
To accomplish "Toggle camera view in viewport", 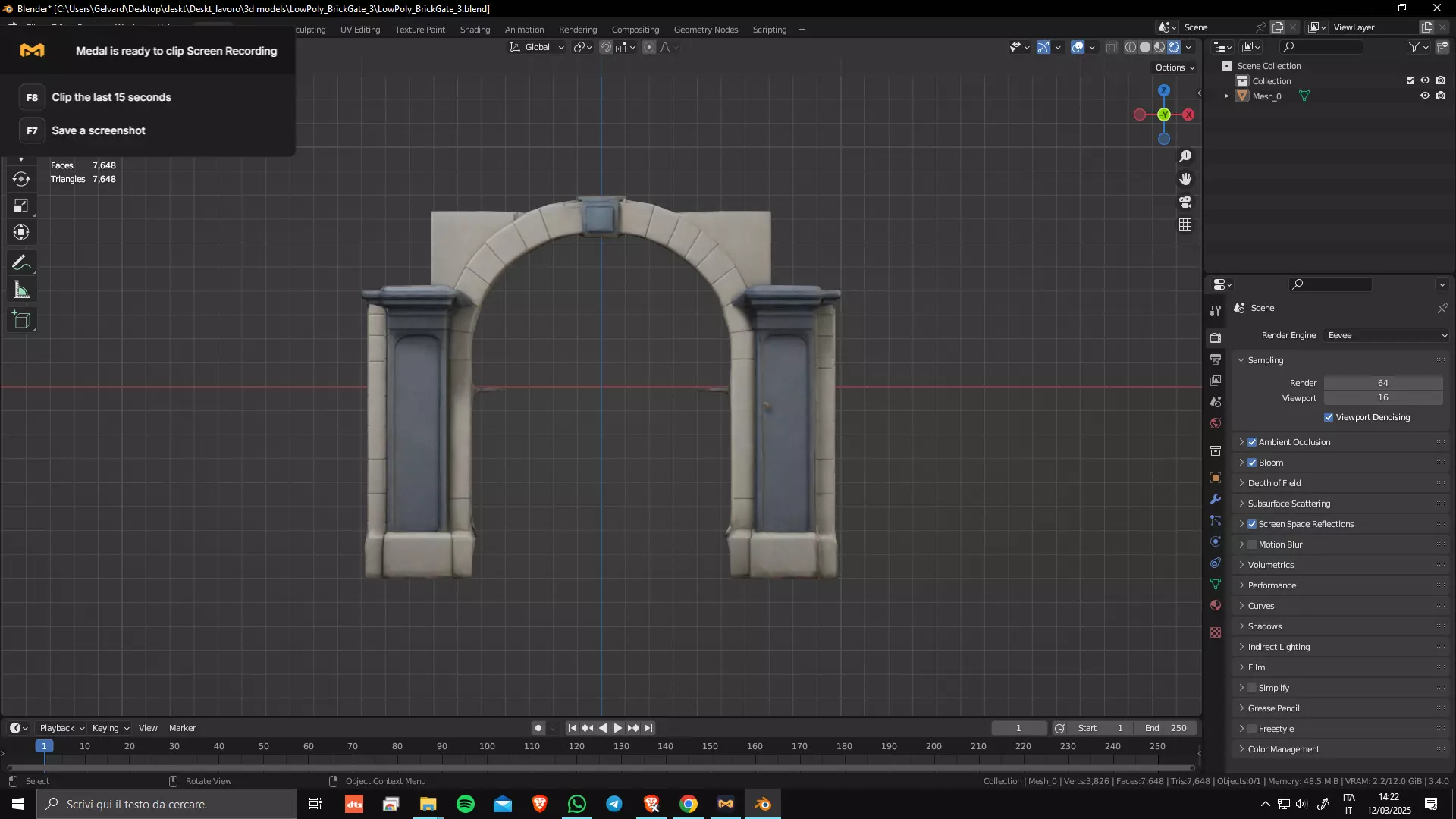I will (1185, 202).
